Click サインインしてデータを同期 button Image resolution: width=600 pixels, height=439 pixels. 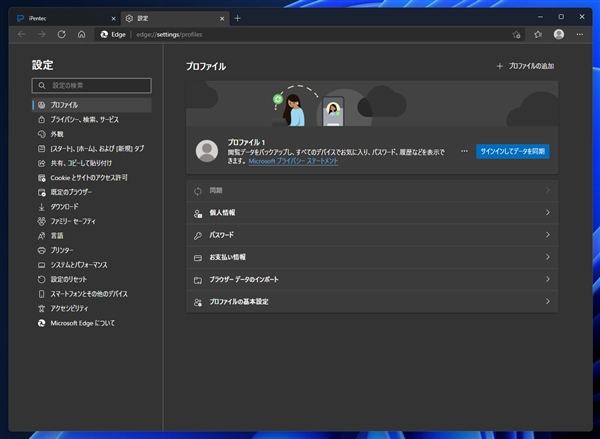click(x=512, y=151)
